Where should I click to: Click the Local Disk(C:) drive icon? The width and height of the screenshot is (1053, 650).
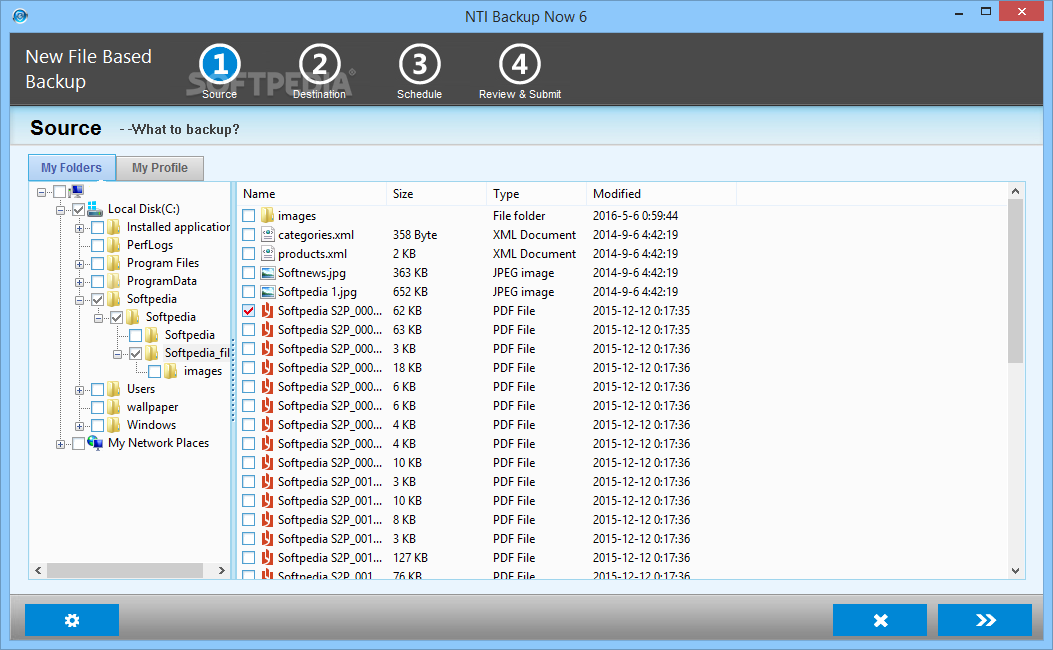click(95, 209)
